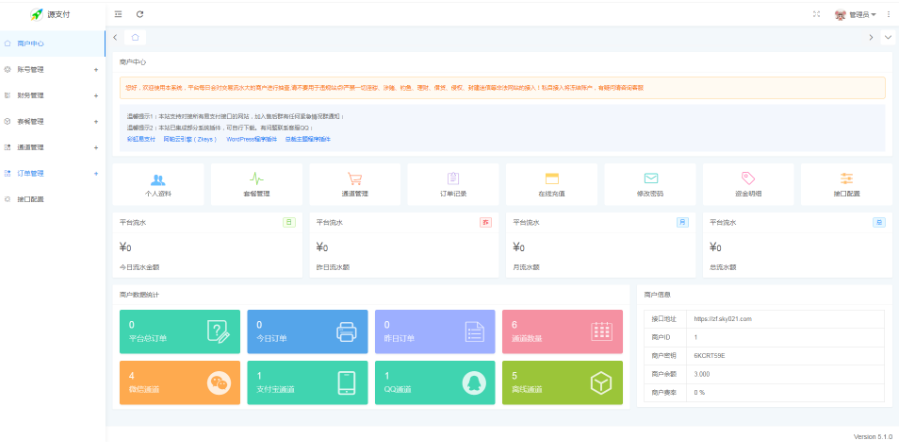
Task: Open the 个人资料 profile shortcut icon
Action: click(x=158, y=180)
